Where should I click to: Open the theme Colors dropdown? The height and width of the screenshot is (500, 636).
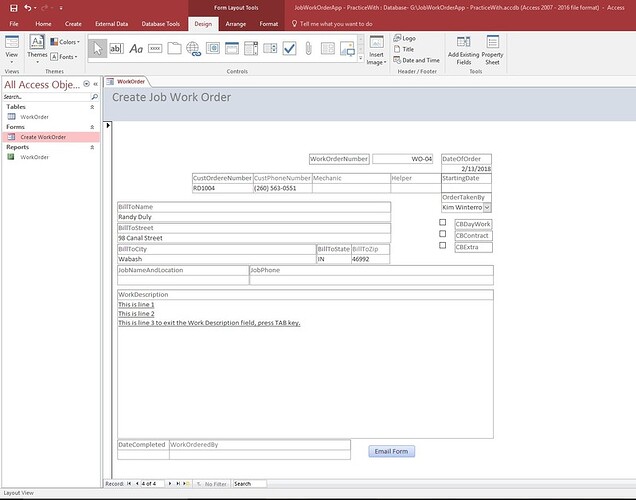pyautogui.click(x=68, y=42)
